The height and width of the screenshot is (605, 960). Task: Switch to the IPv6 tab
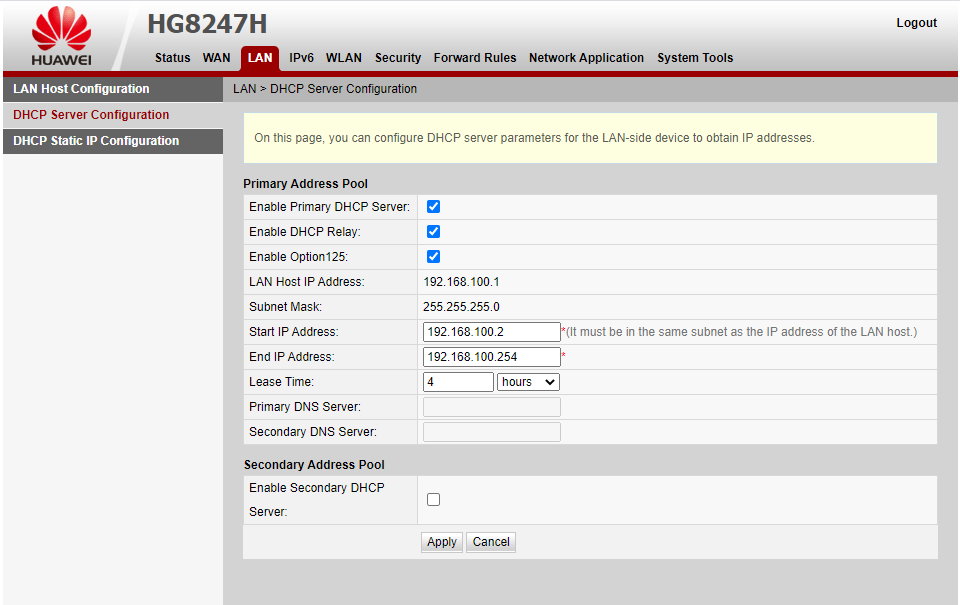click(x=301, y=58)
